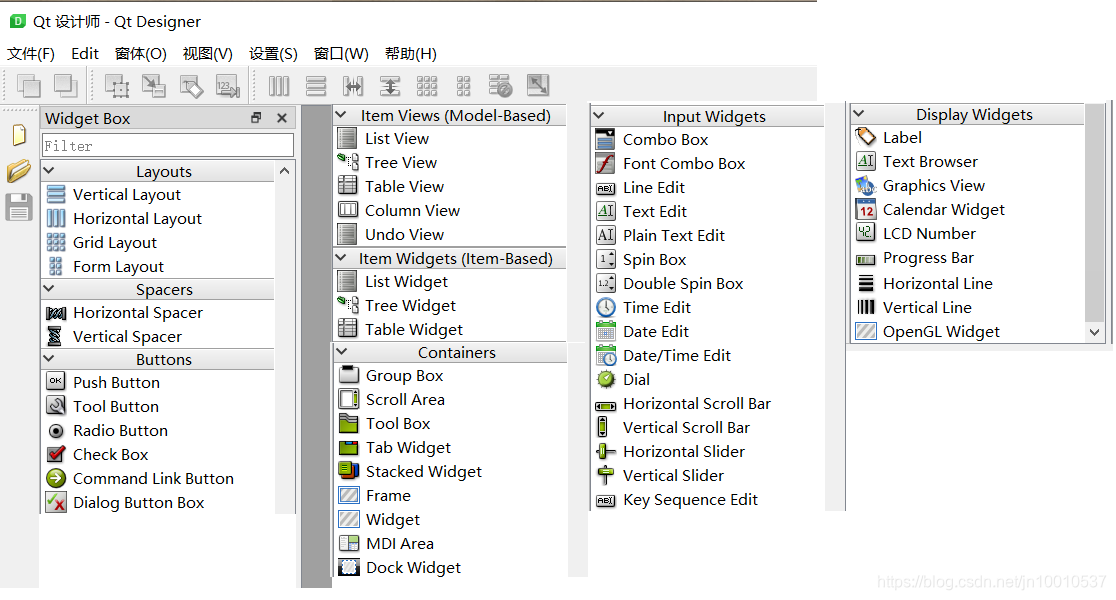Select the Horizontal Slider widget icon
The image size is (1116, 600).
coord(606,451)
